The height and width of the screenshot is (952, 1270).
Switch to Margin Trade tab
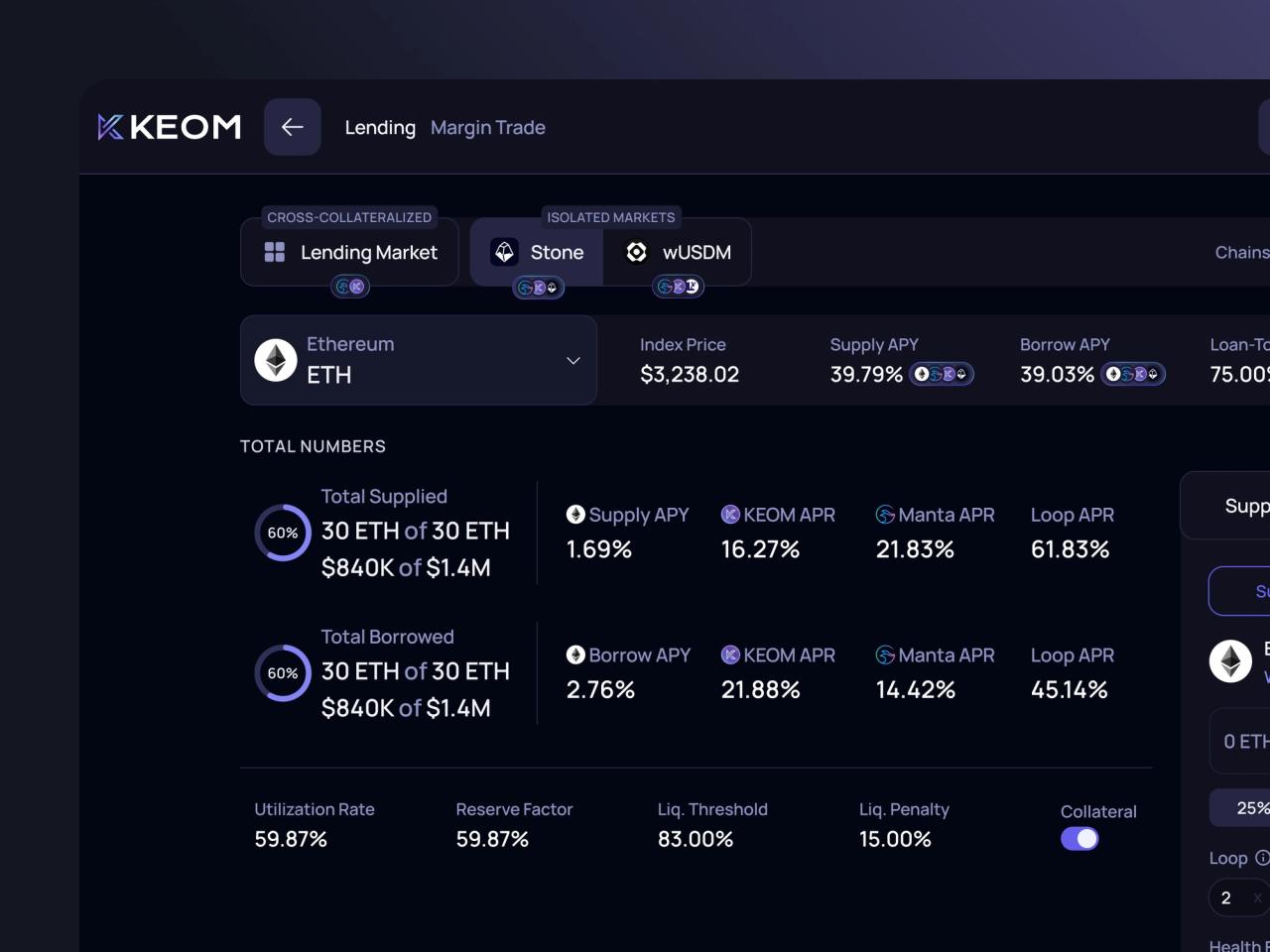(487, 127)
